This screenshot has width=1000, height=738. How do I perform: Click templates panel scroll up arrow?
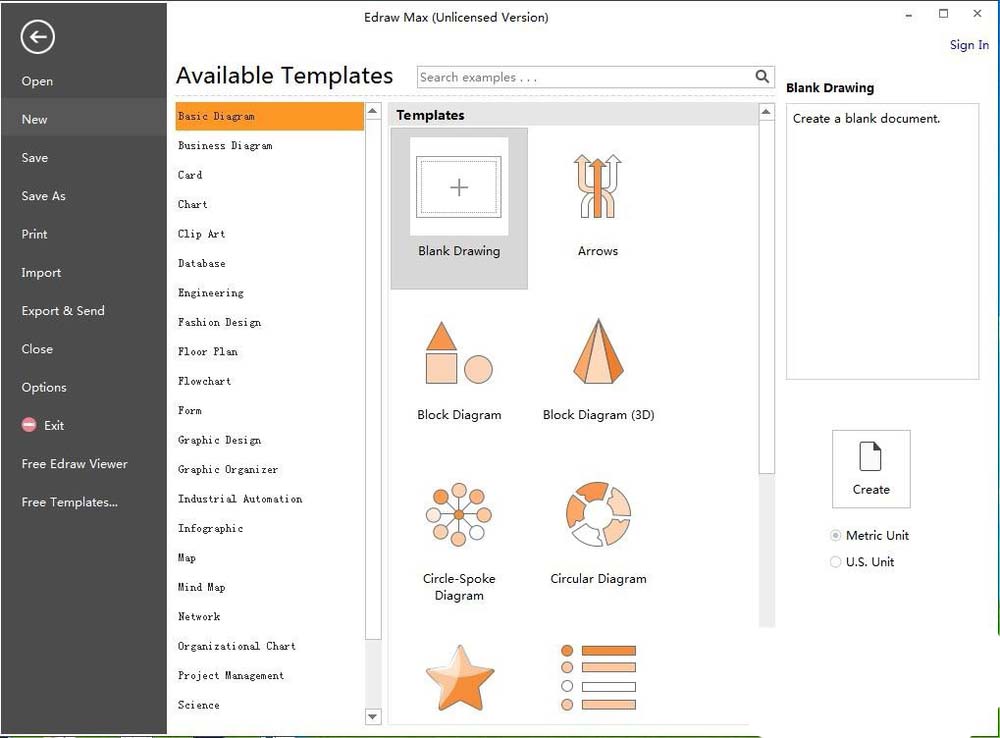[x=766, y=112]
